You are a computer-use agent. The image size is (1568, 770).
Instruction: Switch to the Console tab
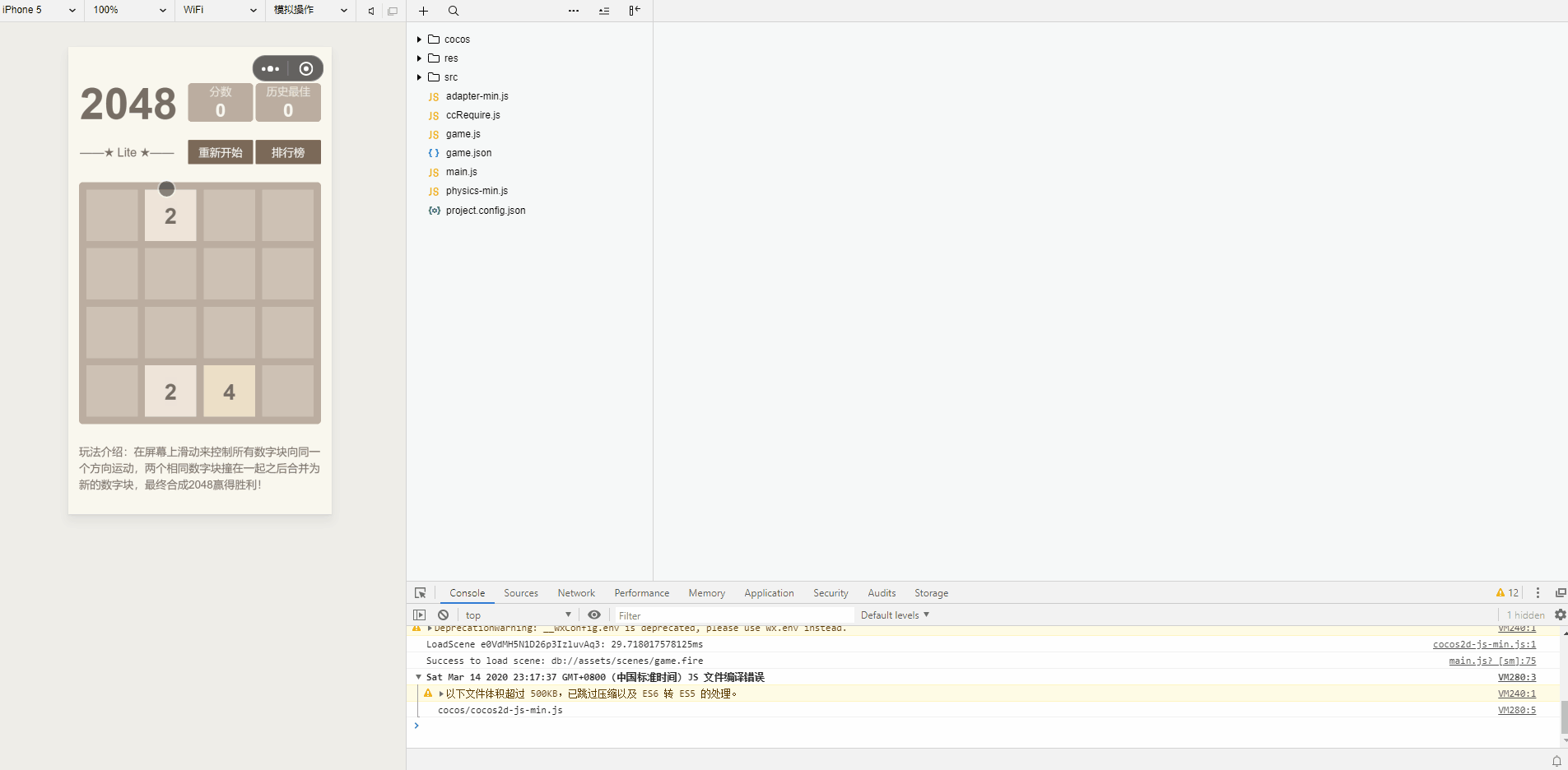[467, 593]
